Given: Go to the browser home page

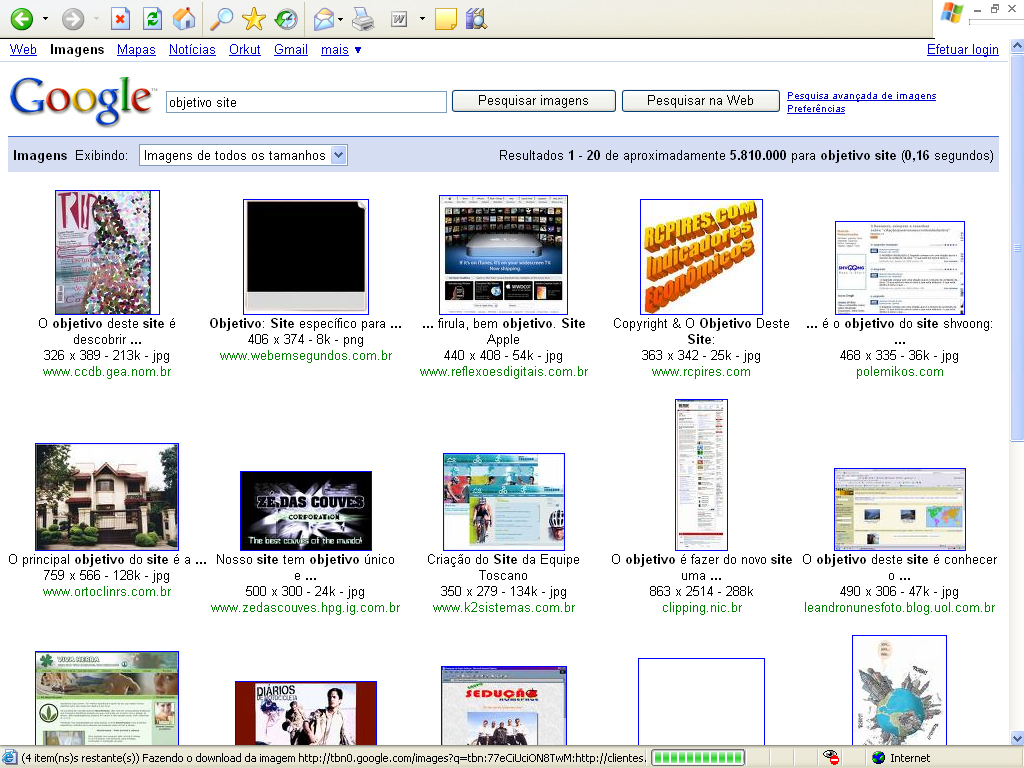Looking at the screenshot, I should click(x=184, y=18).
